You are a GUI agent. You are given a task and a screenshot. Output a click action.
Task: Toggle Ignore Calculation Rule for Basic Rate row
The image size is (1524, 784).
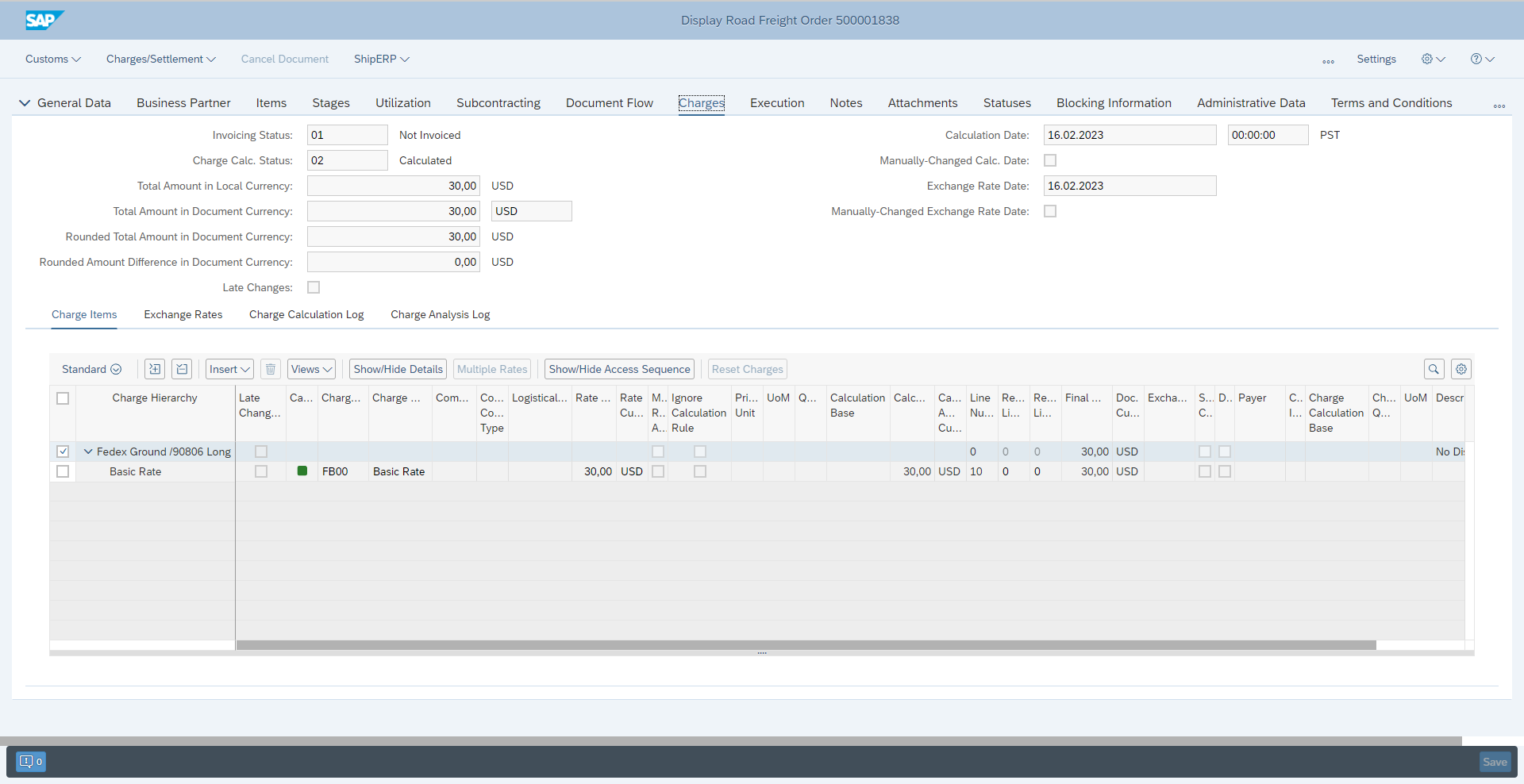[700, 471]
